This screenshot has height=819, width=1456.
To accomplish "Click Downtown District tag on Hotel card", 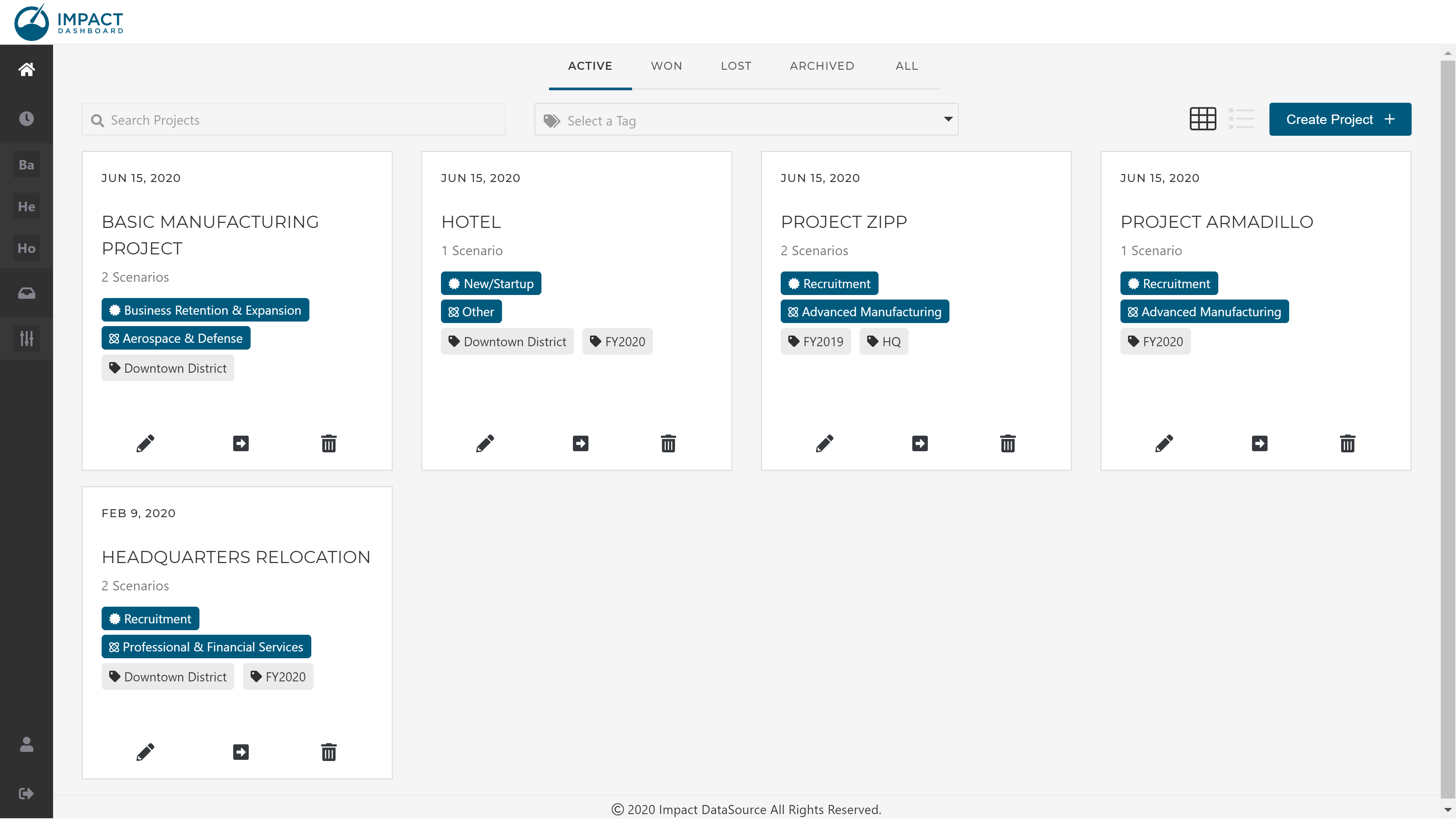I will [508, 341].
